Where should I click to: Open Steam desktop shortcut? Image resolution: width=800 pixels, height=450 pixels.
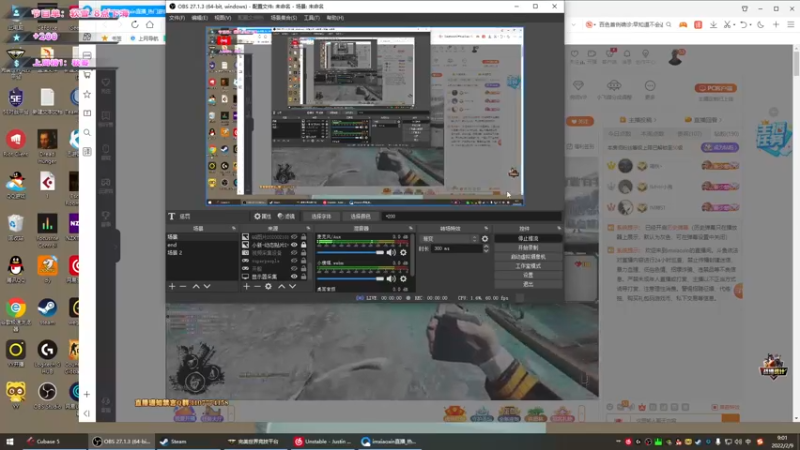[x=47, y=311]
